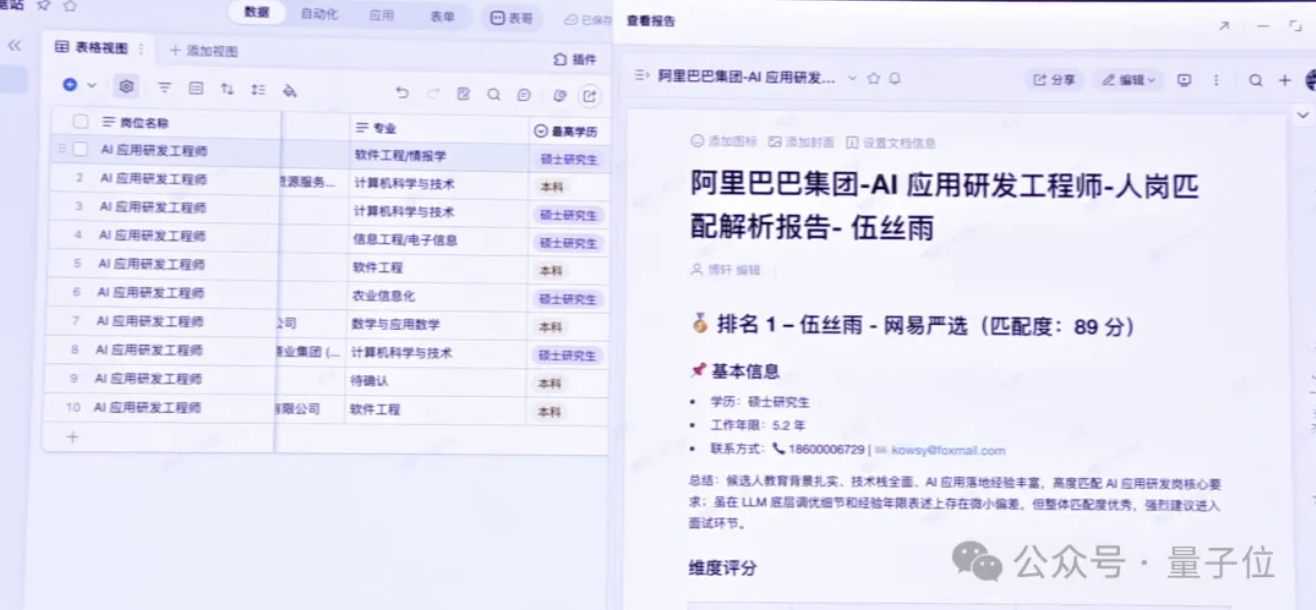Toggle the hexagon field settings button

coord(126,86)
